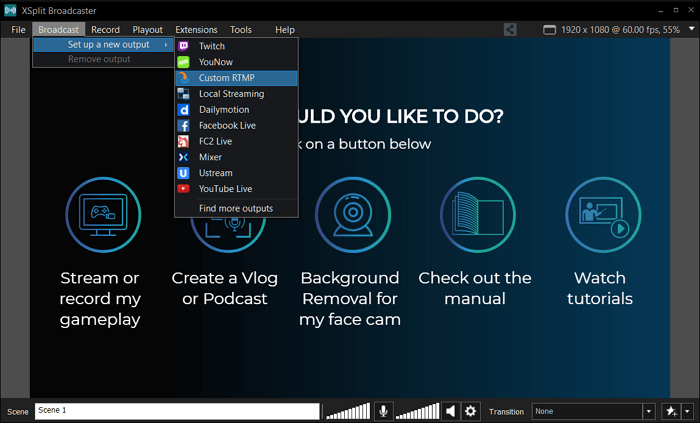Open the Extensions menu
700x423 pixels.
(196, 29)
